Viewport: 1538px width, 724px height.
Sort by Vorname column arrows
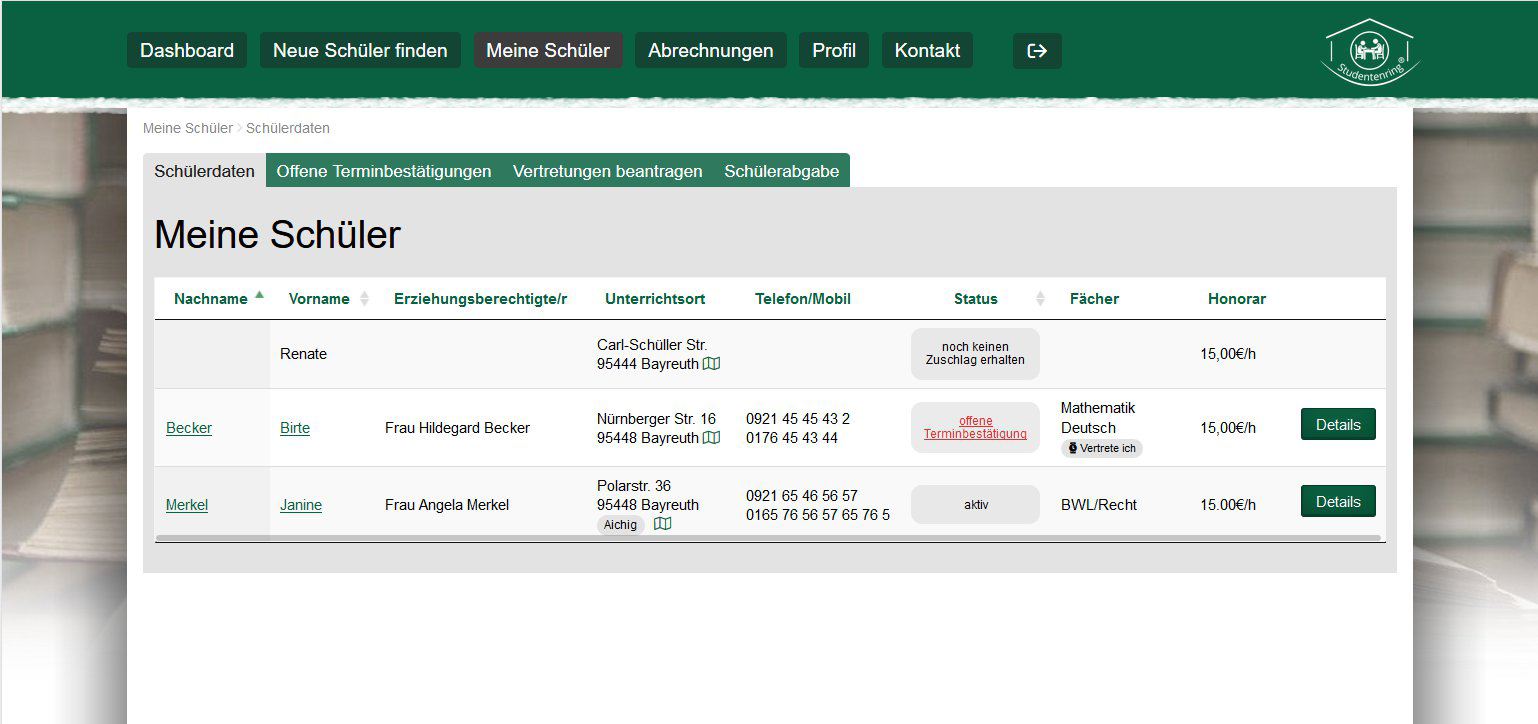[364, 299]
